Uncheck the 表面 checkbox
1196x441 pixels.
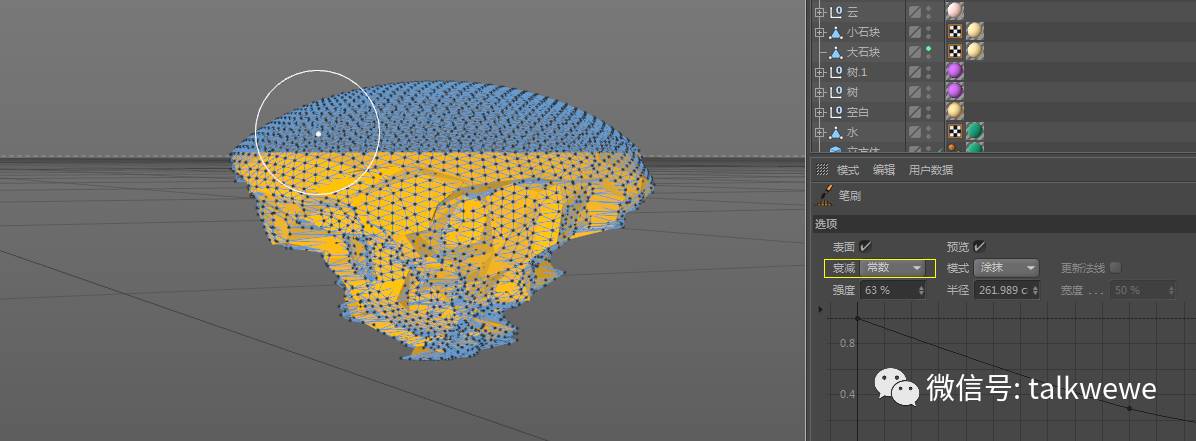(865, 246)
